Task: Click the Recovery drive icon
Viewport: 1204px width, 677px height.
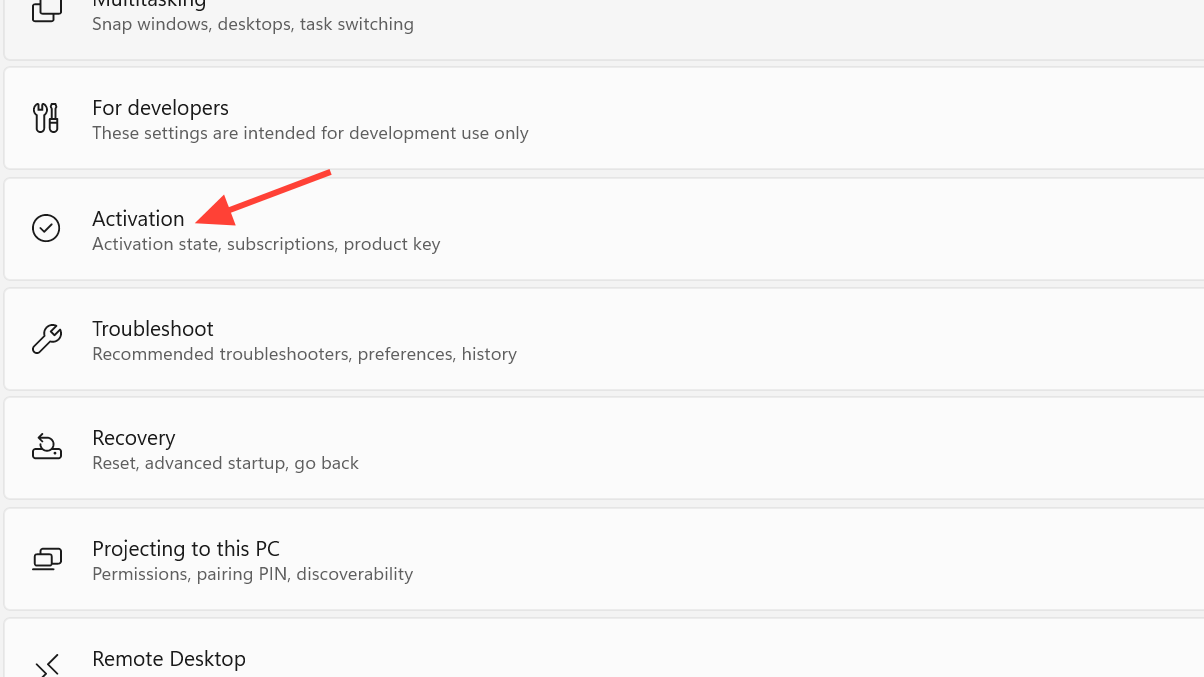Action: 46,448
